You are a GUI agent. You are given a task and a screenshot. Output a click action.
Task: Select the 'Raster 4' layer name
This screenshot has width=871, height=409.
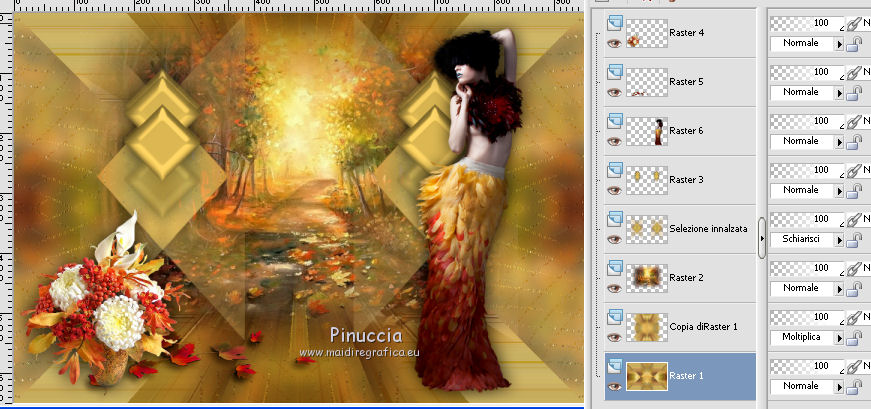(x=687, y=33)
